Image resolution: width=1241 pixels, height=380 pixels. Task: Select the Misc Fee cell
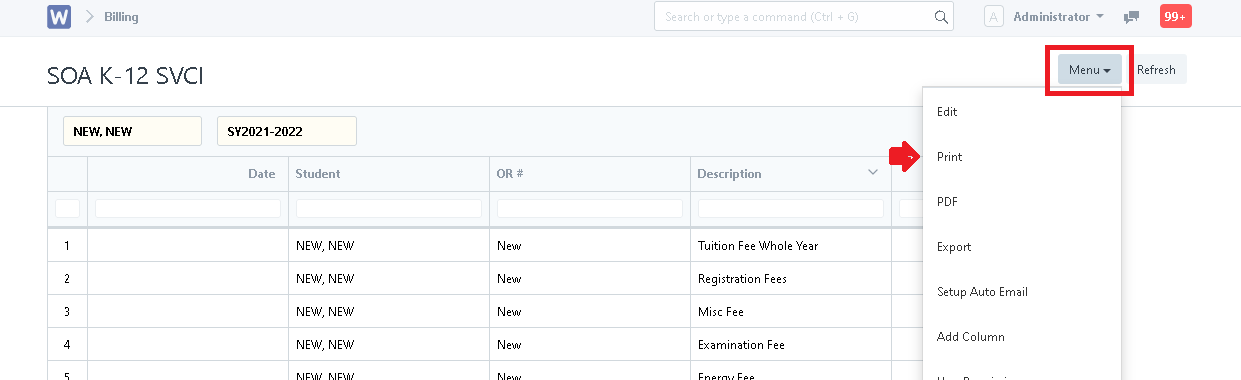[791, 312]
